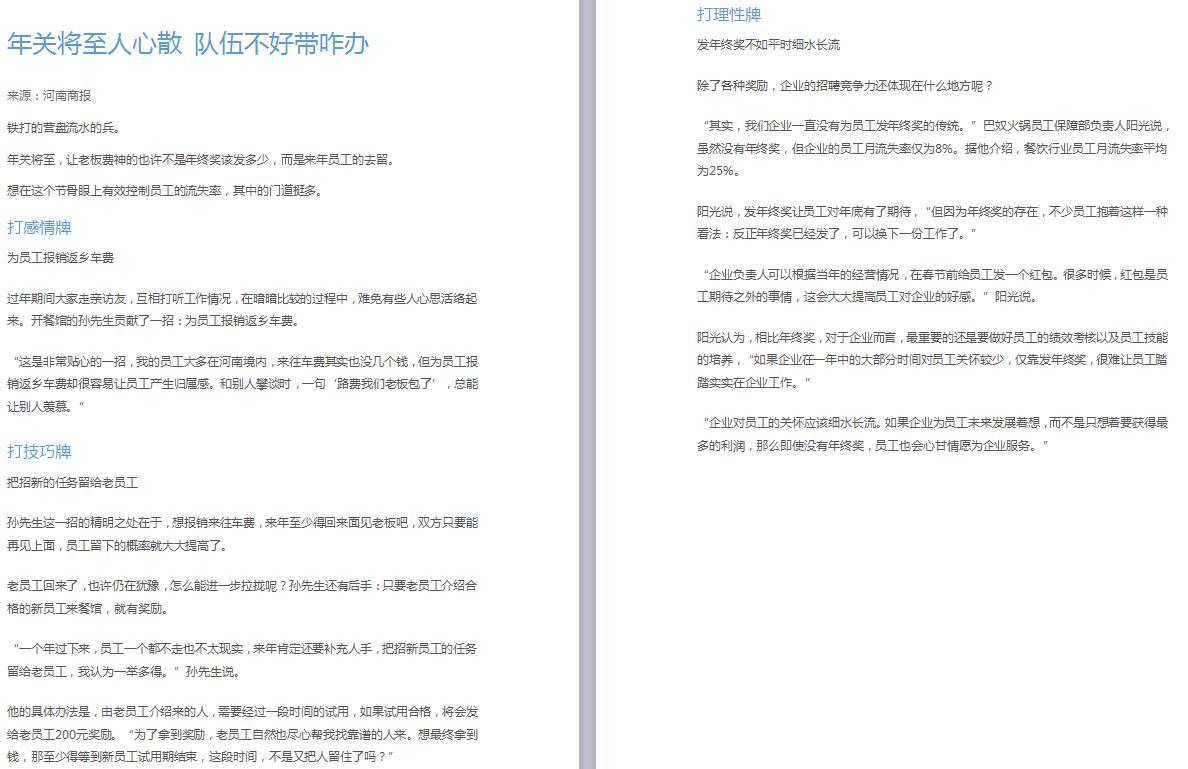Select the blue heading 打理性牌

(x=729, y=14)
